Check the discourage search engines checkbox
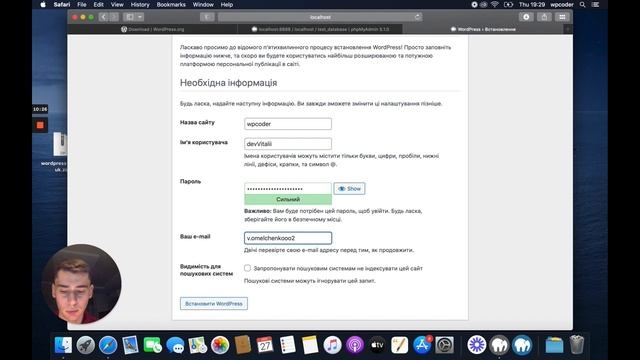Image resolution: width=640 pixels, height=360 pixels. (x=247, y=268)
